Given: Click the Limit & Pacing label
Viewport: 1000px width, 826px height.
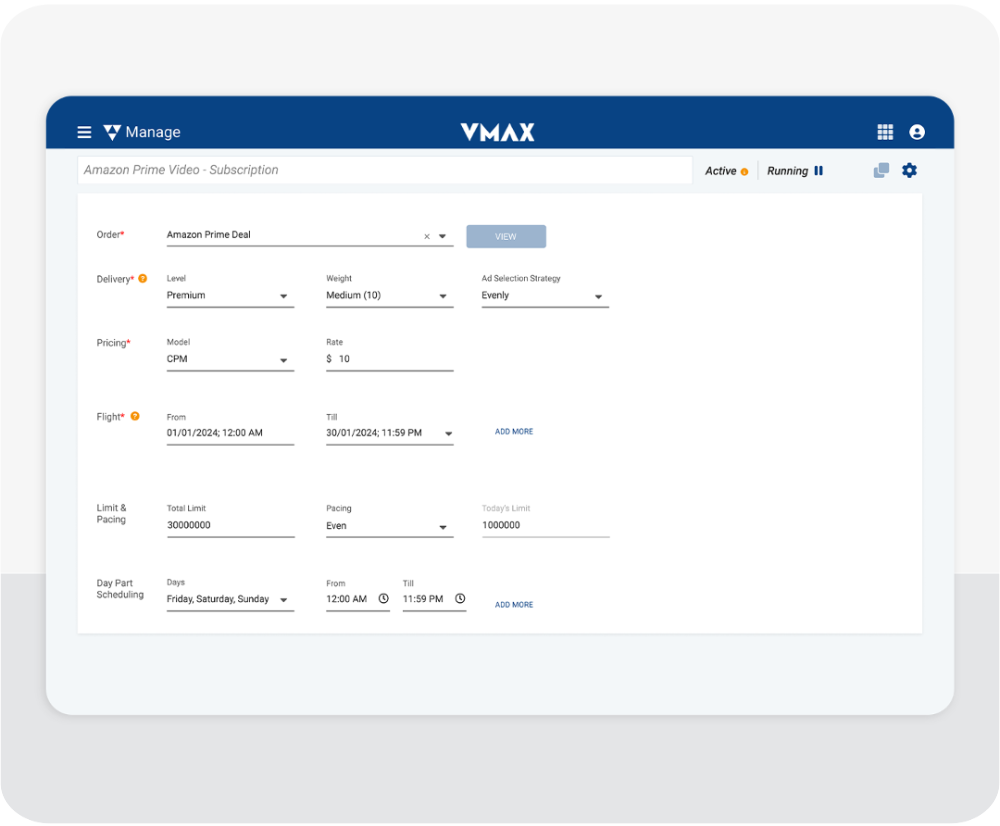Looking at the screenshot, I should (x=112, y=513).
